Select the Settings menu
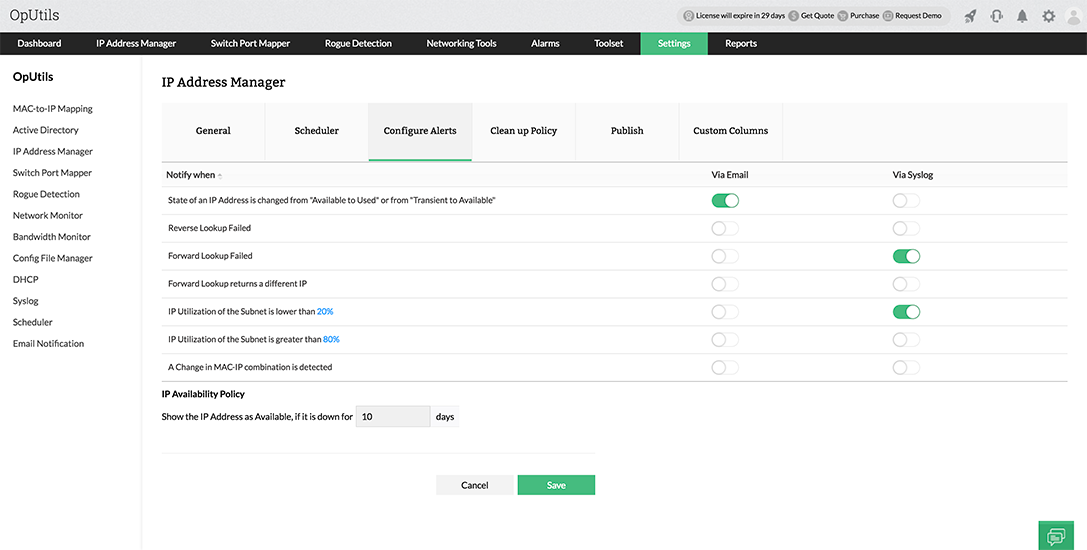 click(674, 43)
